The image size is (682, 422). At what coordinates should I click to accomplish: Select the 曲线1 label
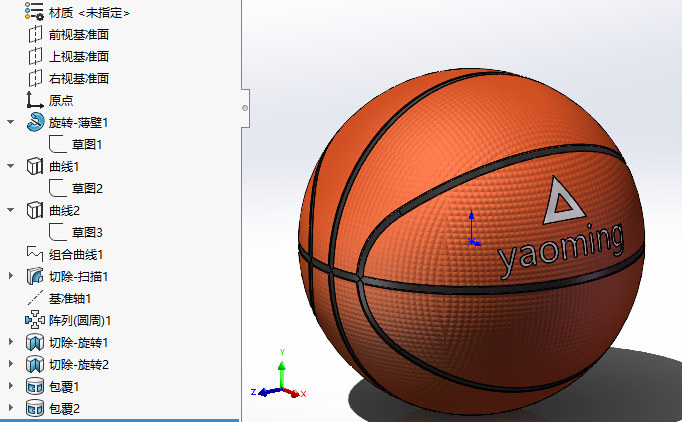tap(64, 167)
